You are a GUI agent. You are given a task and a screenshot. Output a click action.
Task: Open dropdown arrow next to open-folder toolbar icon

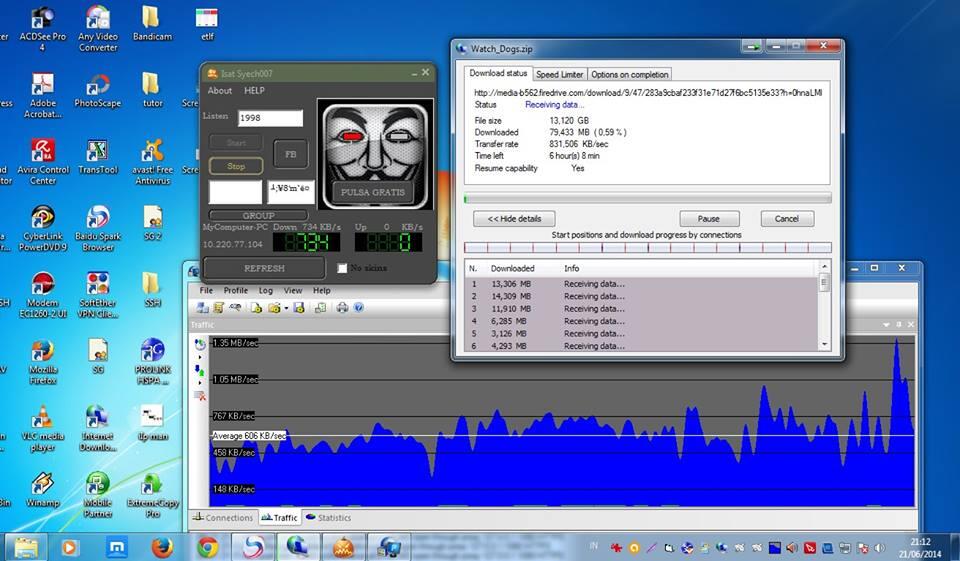point(286,308)
